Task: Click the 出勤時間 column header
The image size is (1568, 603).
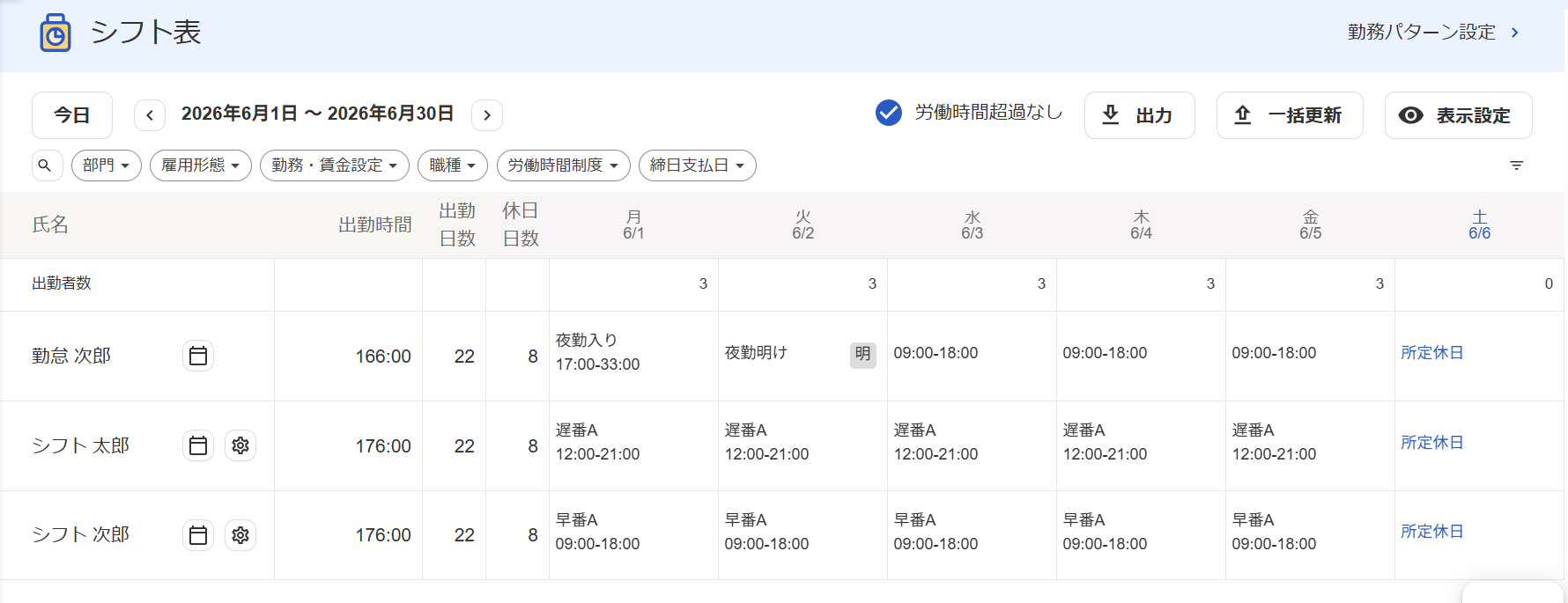Action: click(375, 225)
